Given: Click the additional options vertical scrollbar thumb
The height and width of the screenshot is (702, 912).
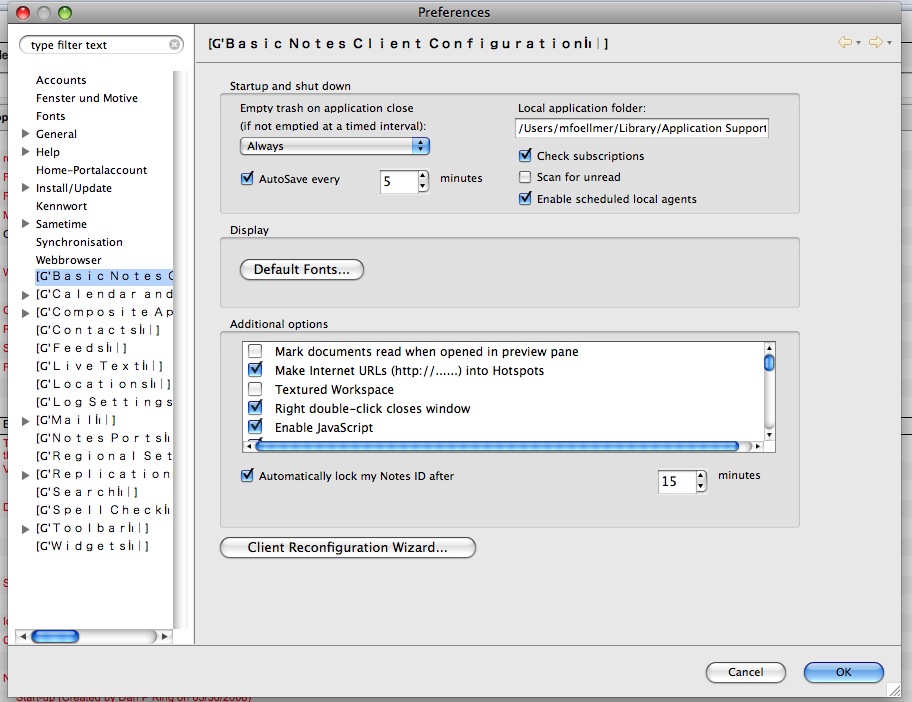Looking at the screenshot, I should pyautogui.click(x=769, y=362).
